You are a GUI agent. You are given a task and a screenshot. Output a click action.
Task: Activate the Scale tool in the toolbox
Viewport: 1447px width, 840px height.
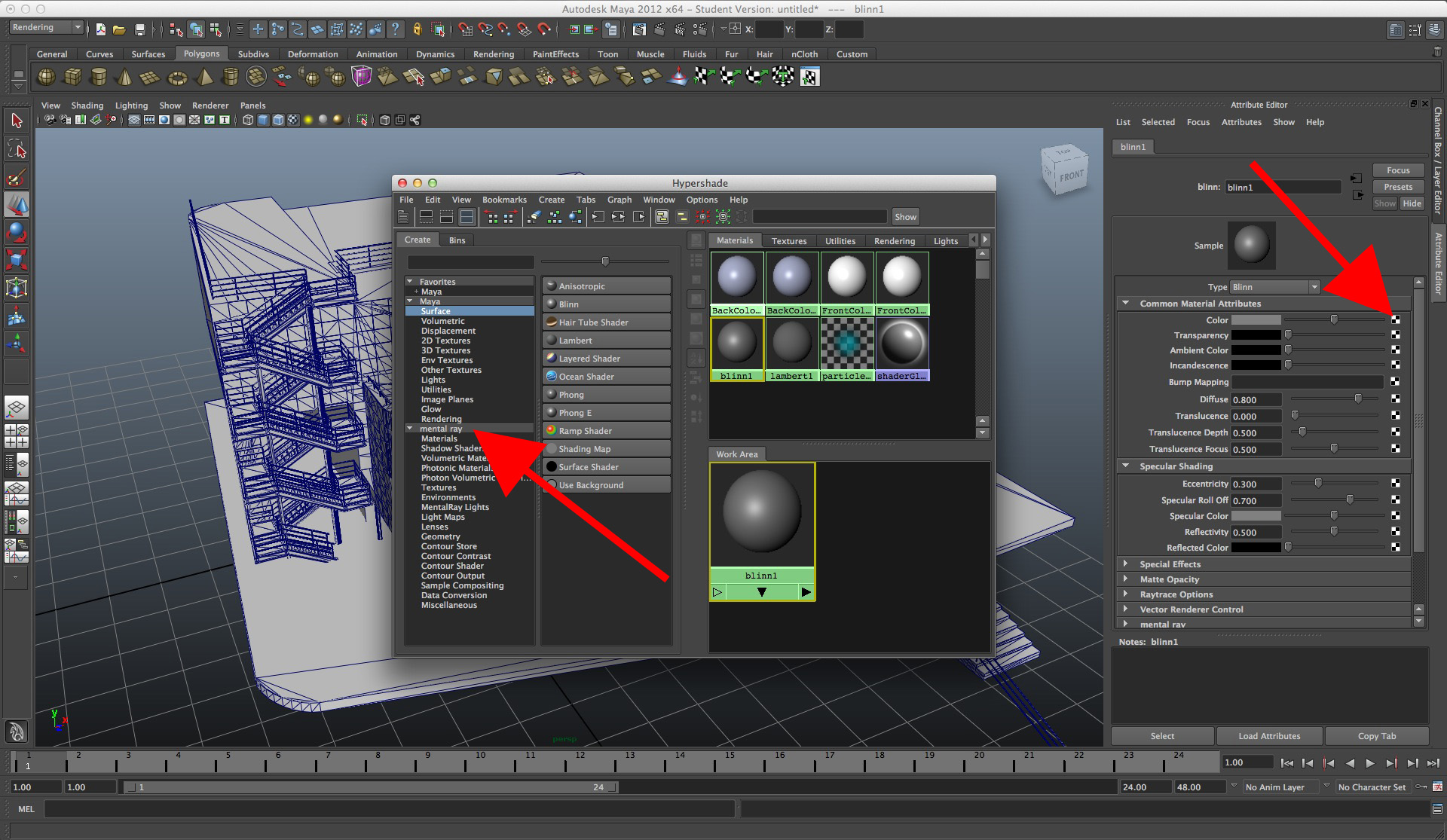click(17, 260)
